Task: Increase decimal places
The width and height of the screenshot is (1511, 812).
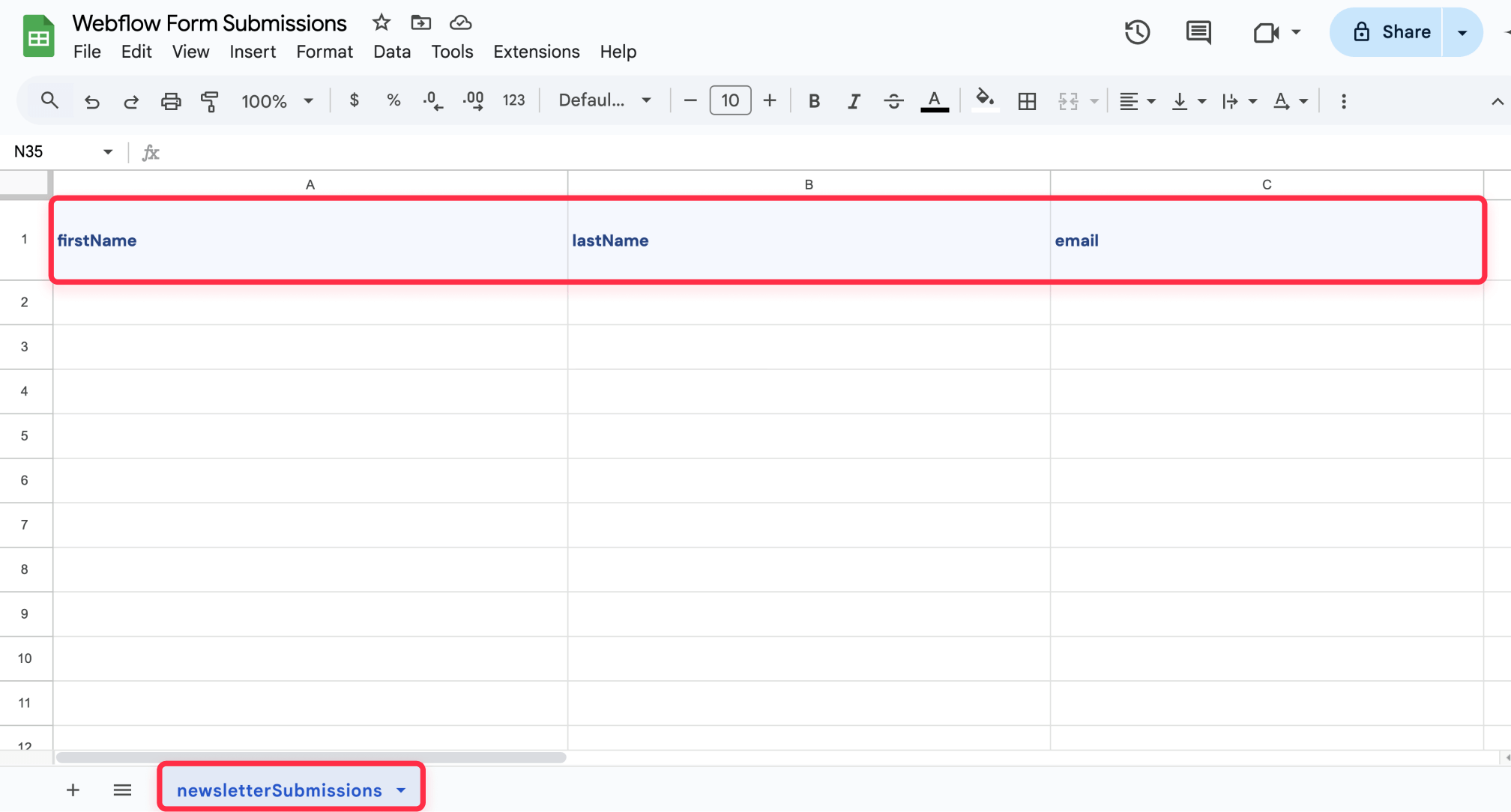Action: [x=473, y=100]
